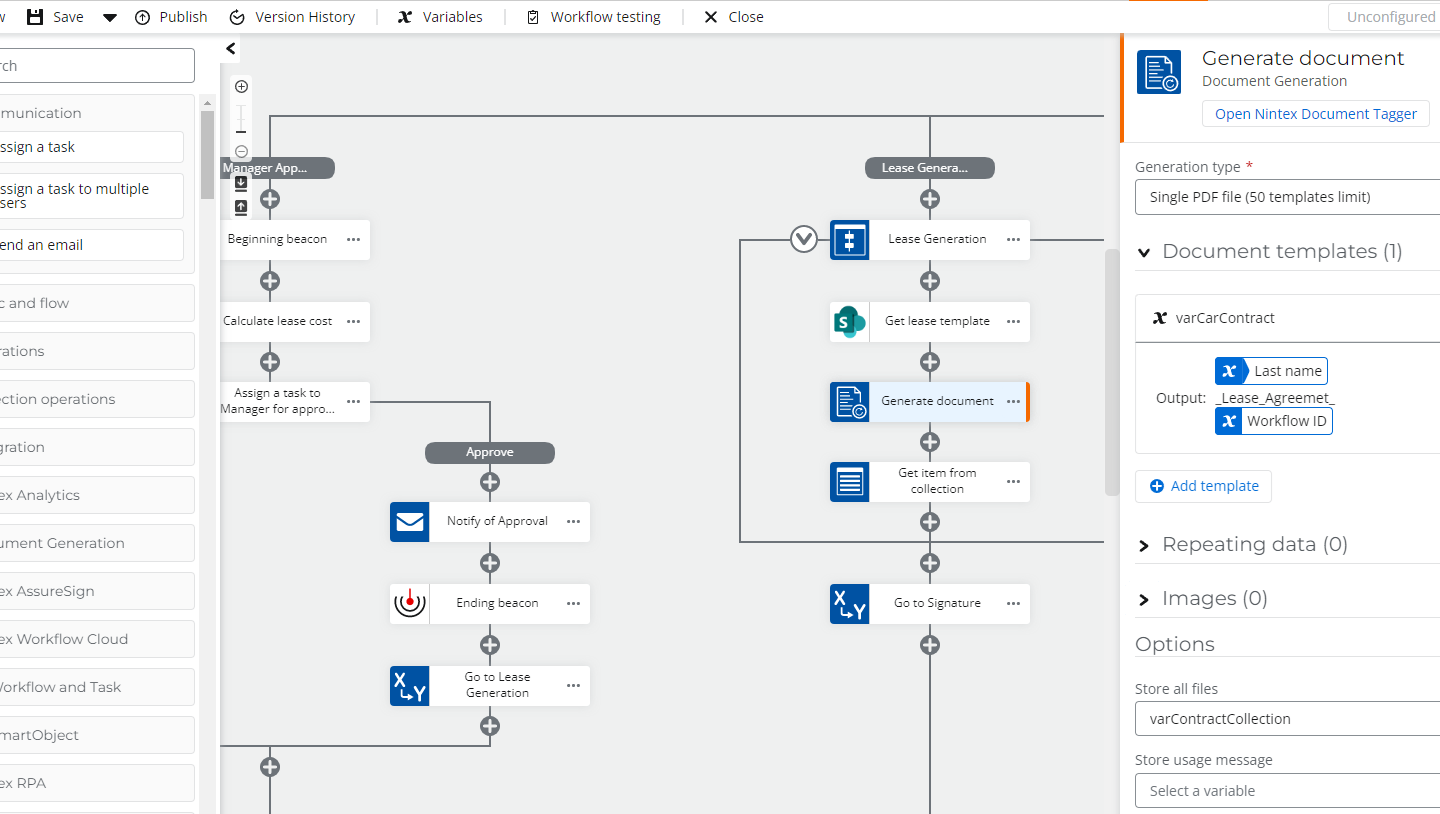Click the Go to Signature icon
1440x814 pixels.
click(x=850, y=604)
